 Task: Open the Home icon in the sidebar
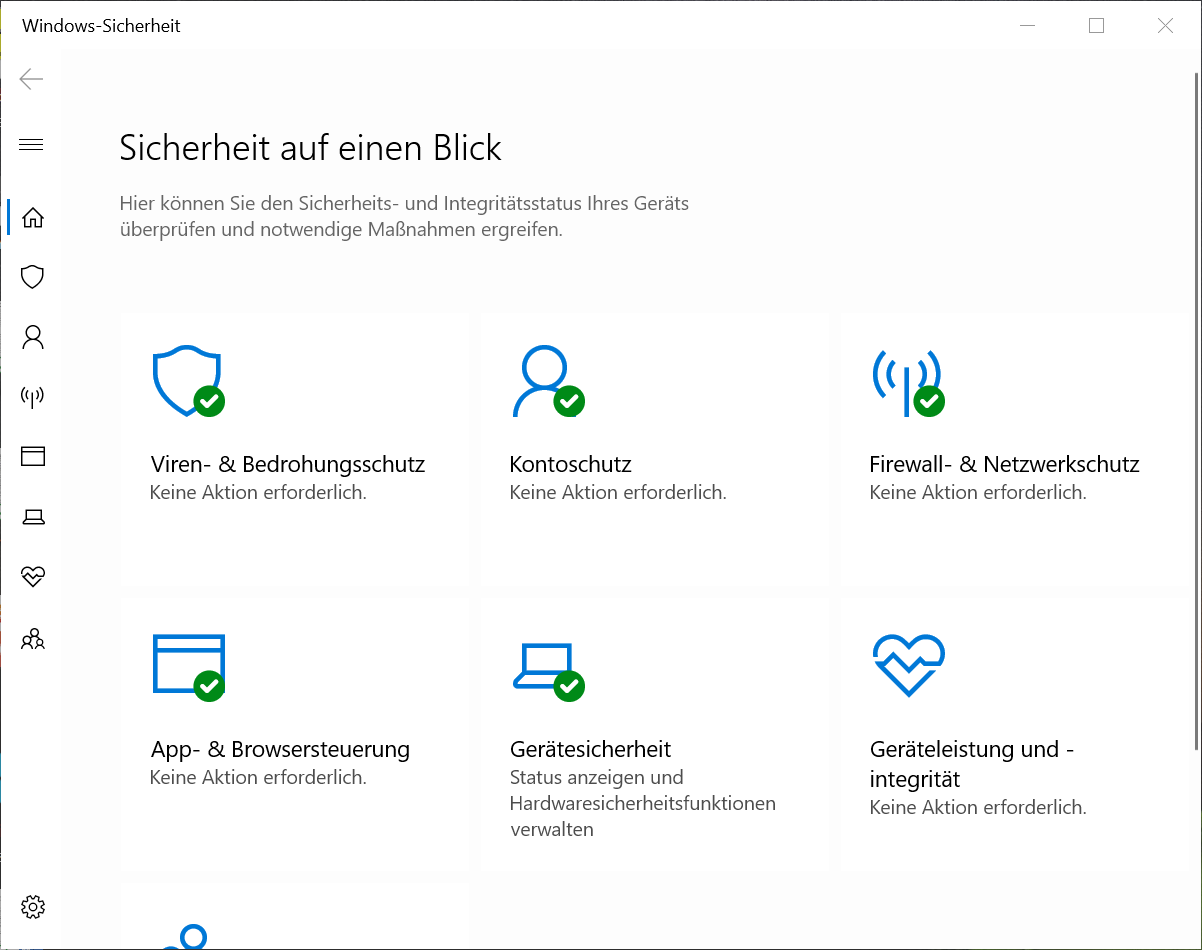(x=33, y=217)
